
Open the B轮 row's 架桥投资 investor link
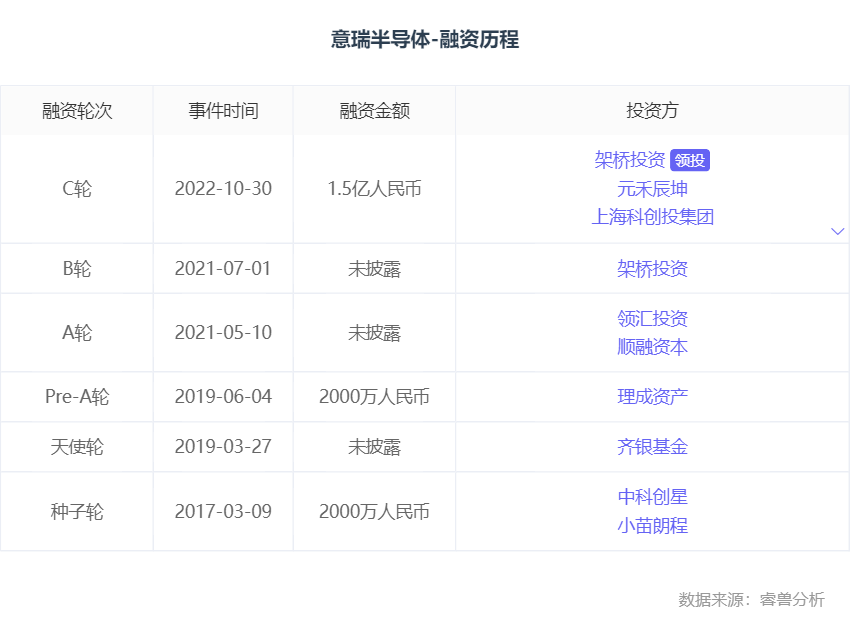pos(652,269)
